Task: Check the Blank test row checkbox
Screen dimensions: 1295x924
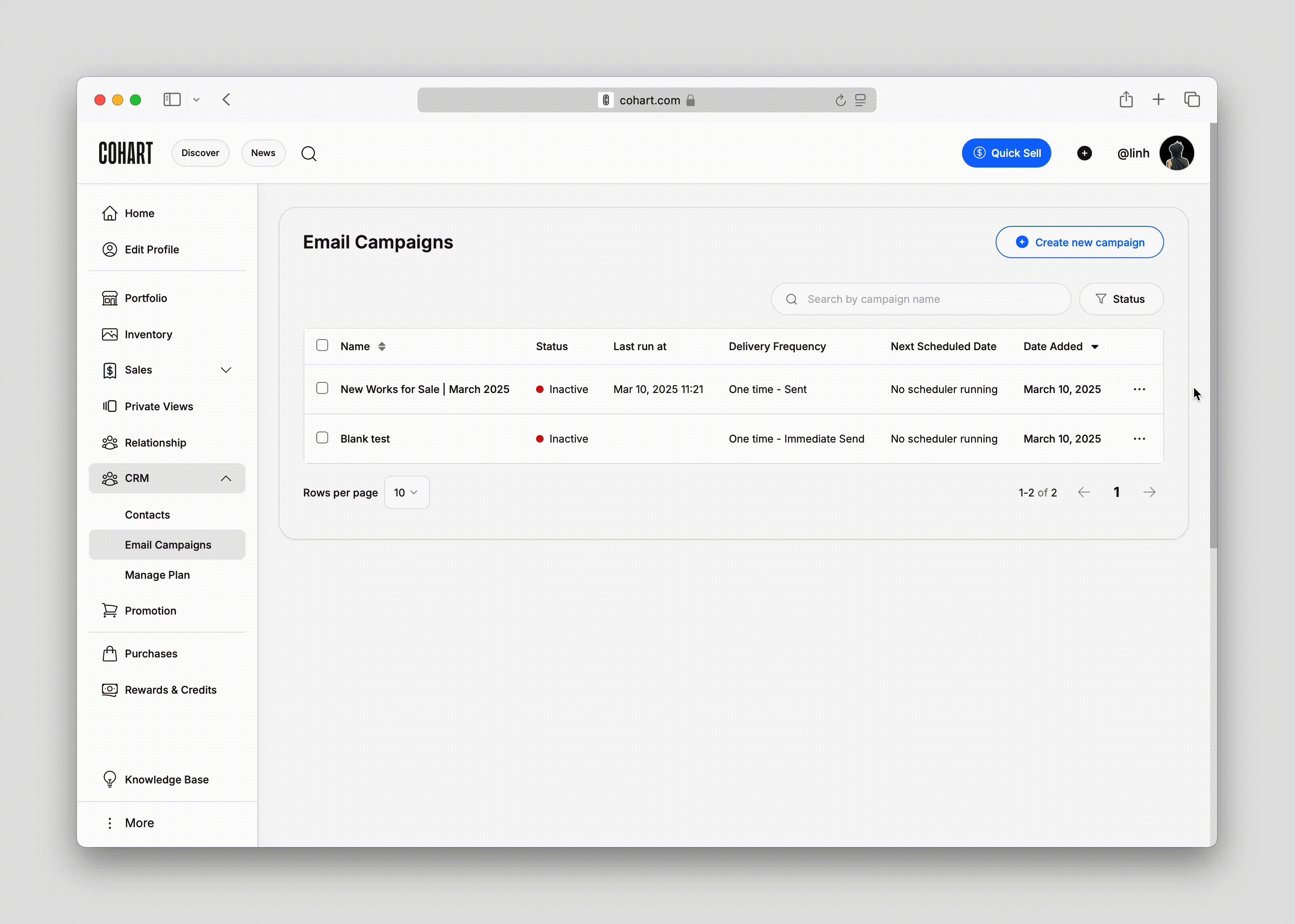Action: pyautogui.click(x=322, y=438)
